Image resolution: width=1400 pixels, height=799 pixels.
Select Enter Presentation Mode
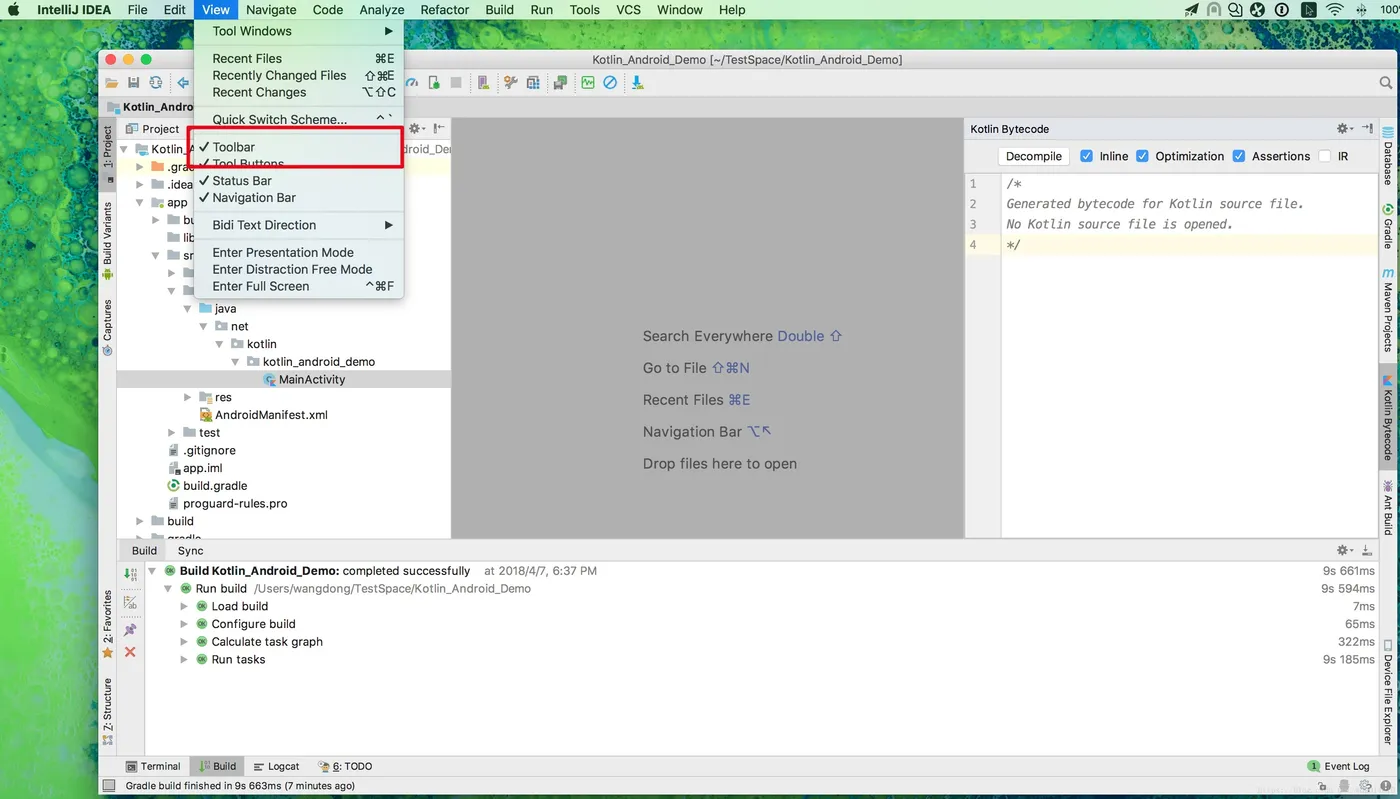click(x=298, y=253)
